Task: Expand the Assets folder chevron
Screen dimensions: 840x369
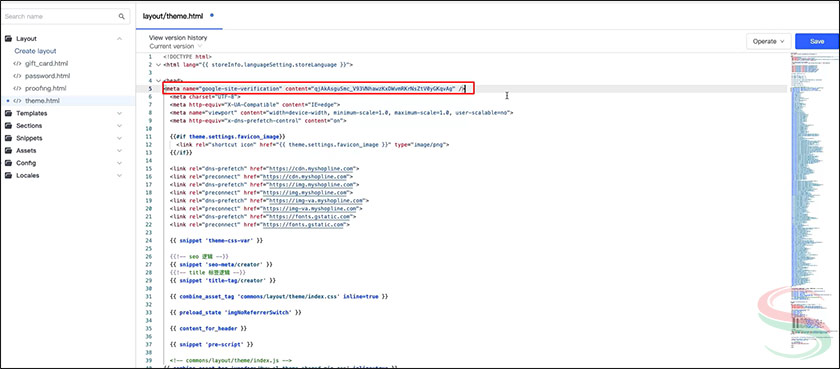Action: 119,150
